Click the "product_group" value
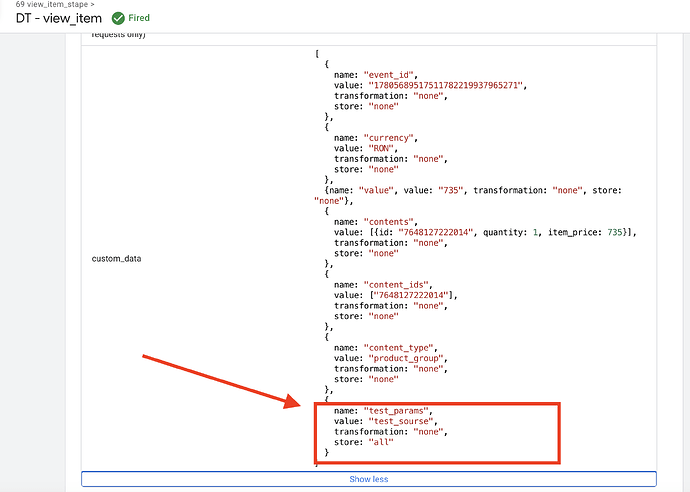Screen dimensions: 690x492 [x=406, y=358]
